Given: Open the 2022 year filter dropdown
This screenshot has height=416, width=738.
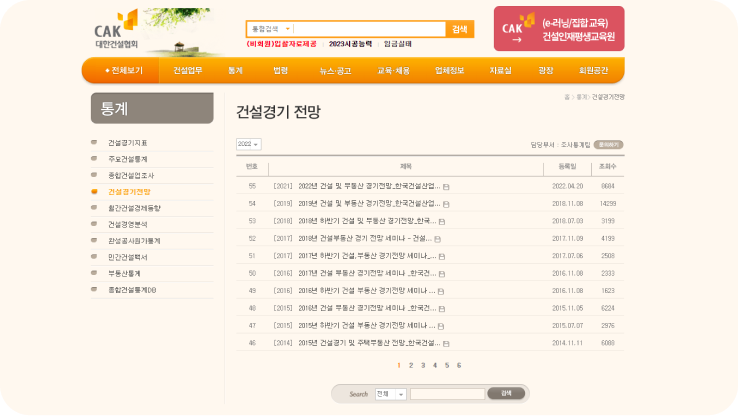Looking at the screenshot, I should [x=248, y=144].
